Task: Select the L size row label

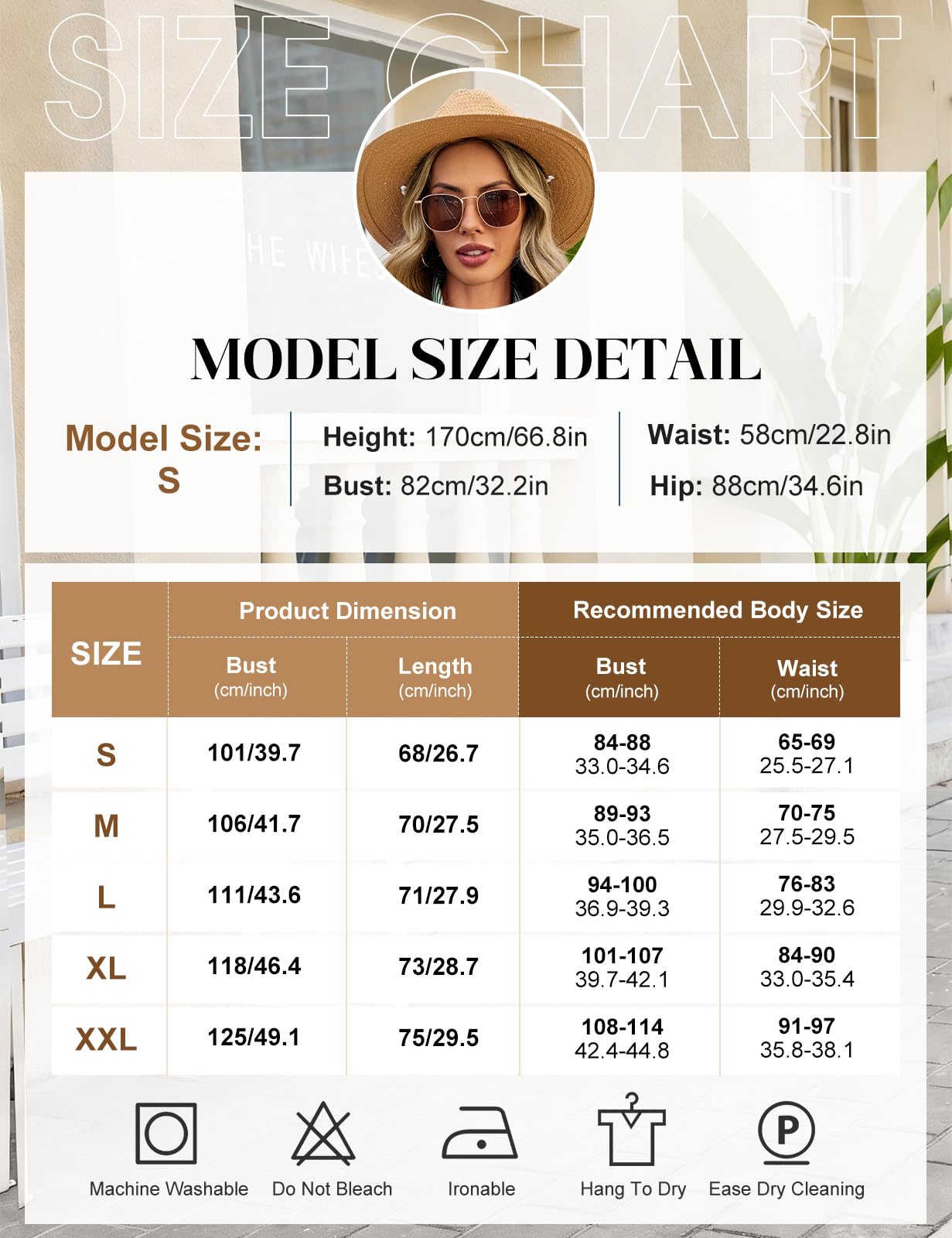Action: (107, 898)
